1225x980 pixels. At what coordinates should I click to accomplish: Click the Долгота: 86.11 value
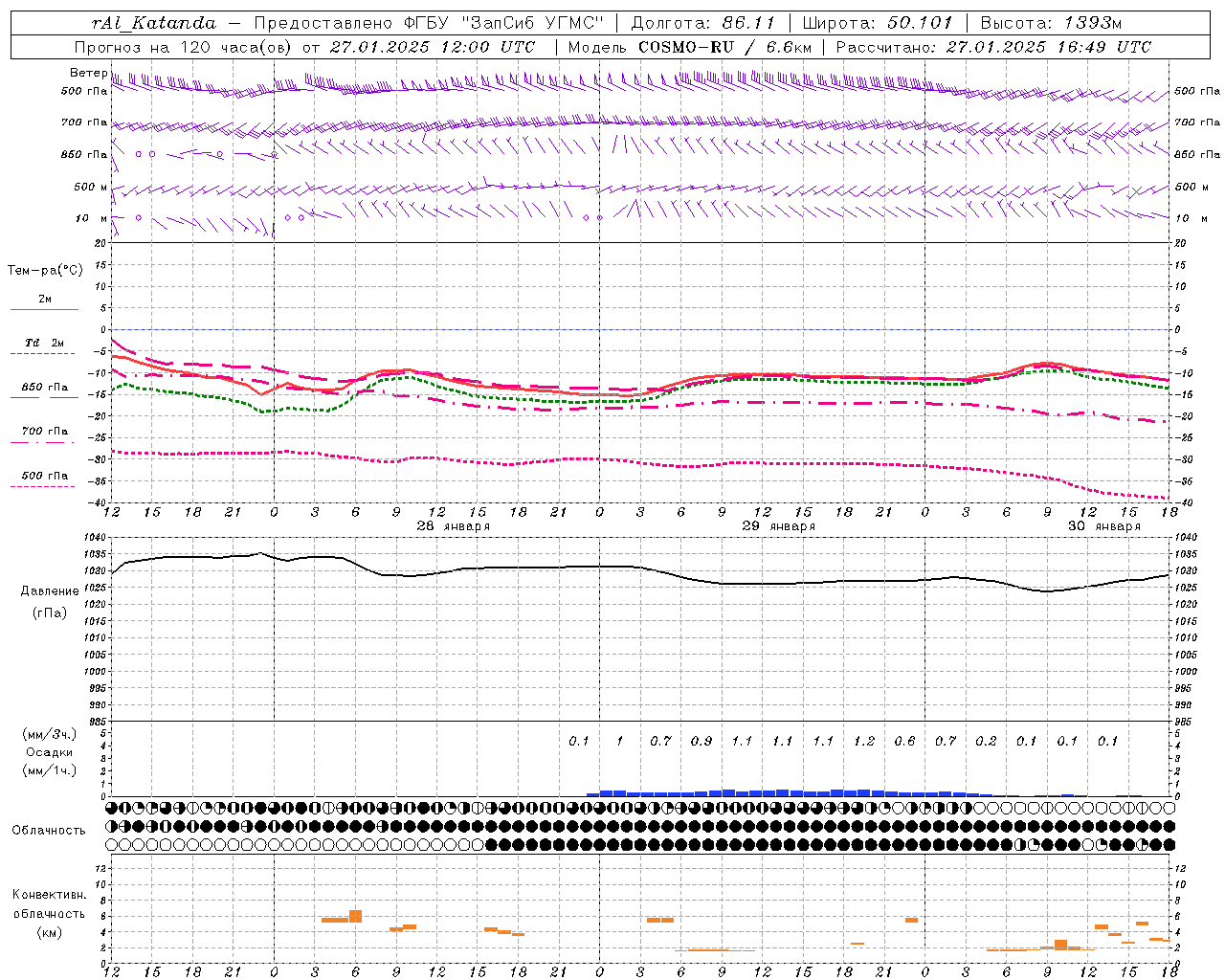(x=703, y=23)
